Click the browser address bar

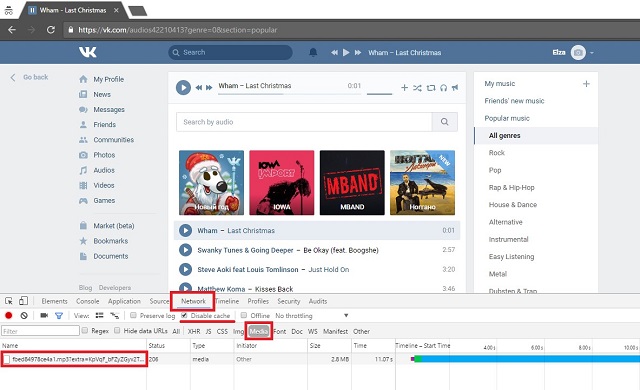point(351,30)
